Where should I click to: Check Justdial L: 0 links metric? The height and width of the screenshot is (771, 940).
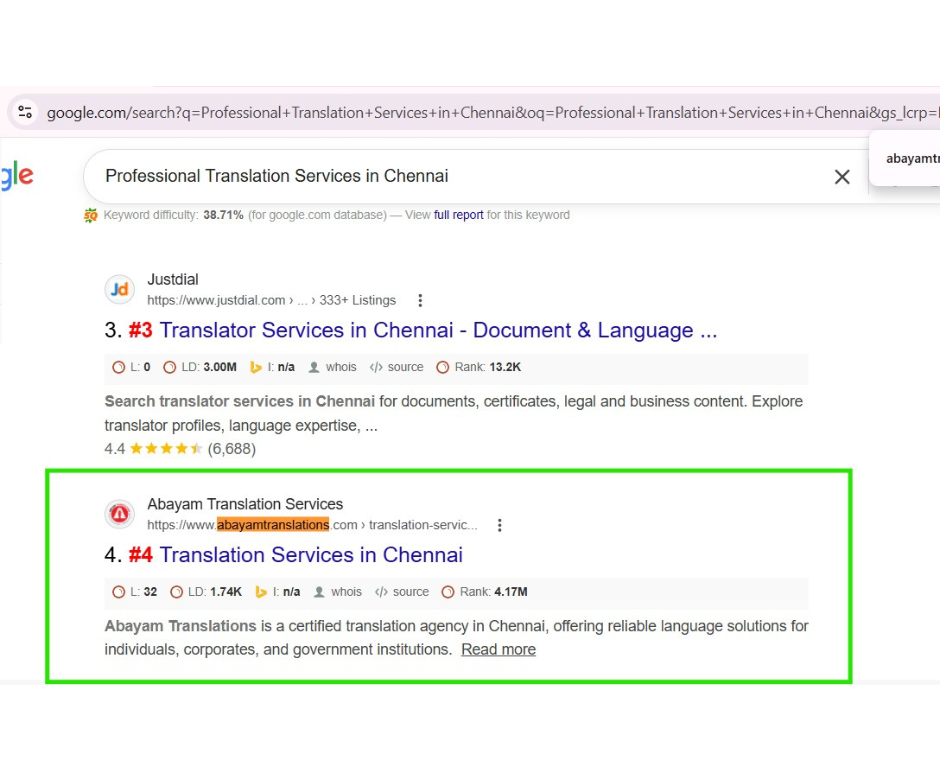(x=131, y=367)
